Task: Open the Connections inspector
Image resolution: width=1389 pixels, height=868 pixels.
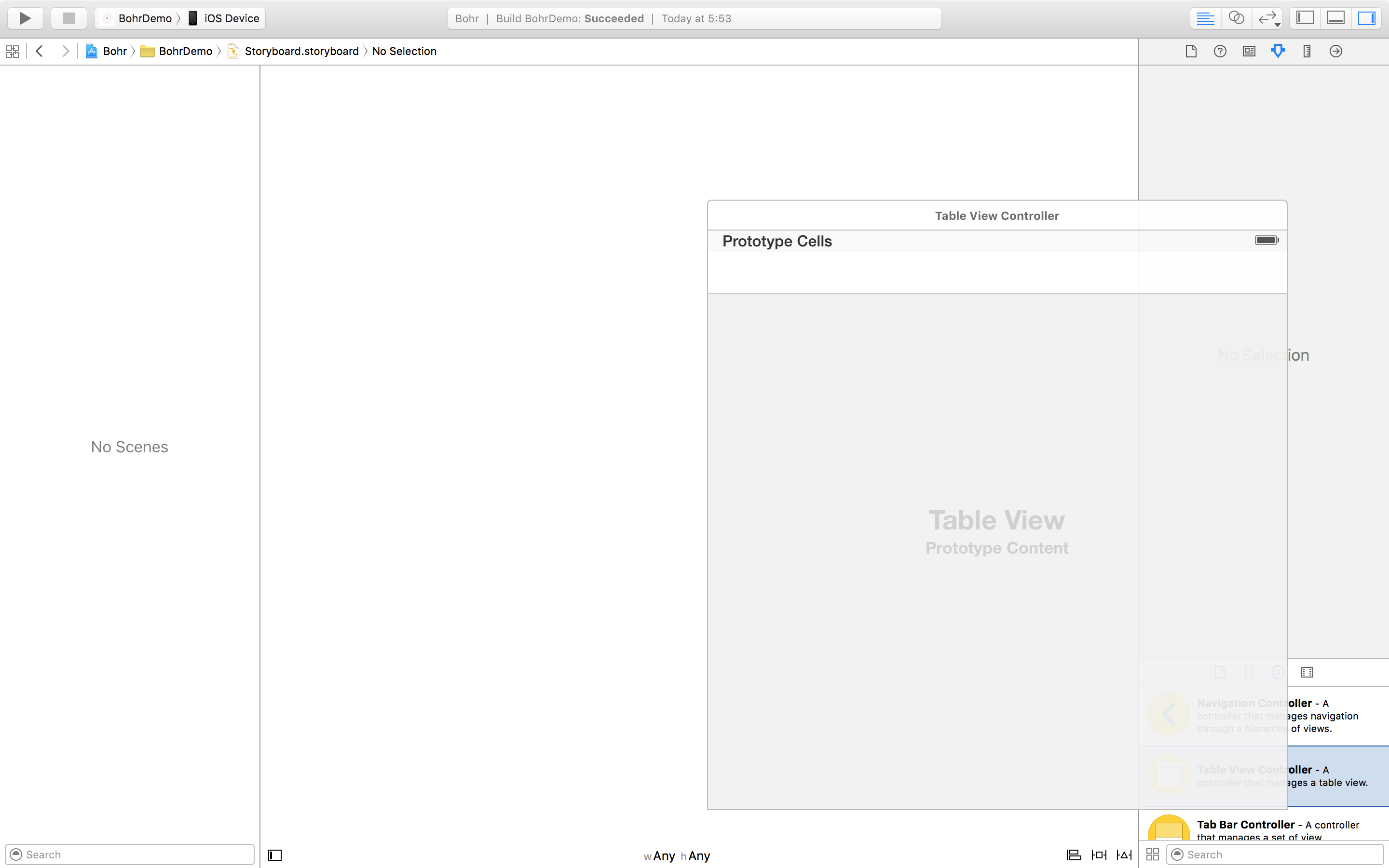Action: [x=1335, y=51]
